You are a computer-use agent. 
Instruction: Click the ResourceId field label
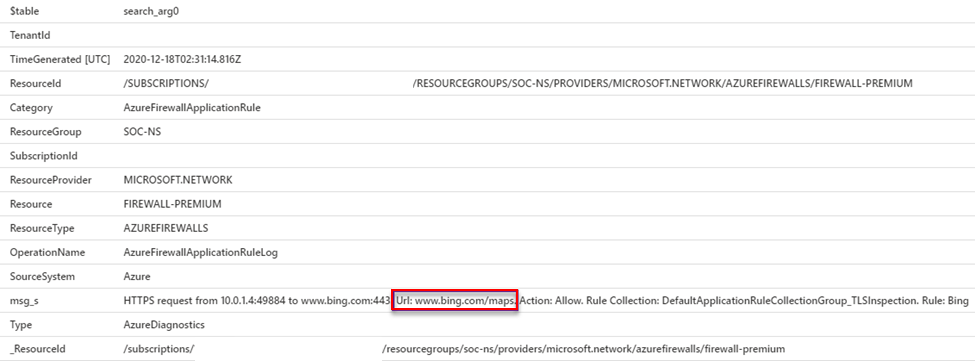(35, 83)
